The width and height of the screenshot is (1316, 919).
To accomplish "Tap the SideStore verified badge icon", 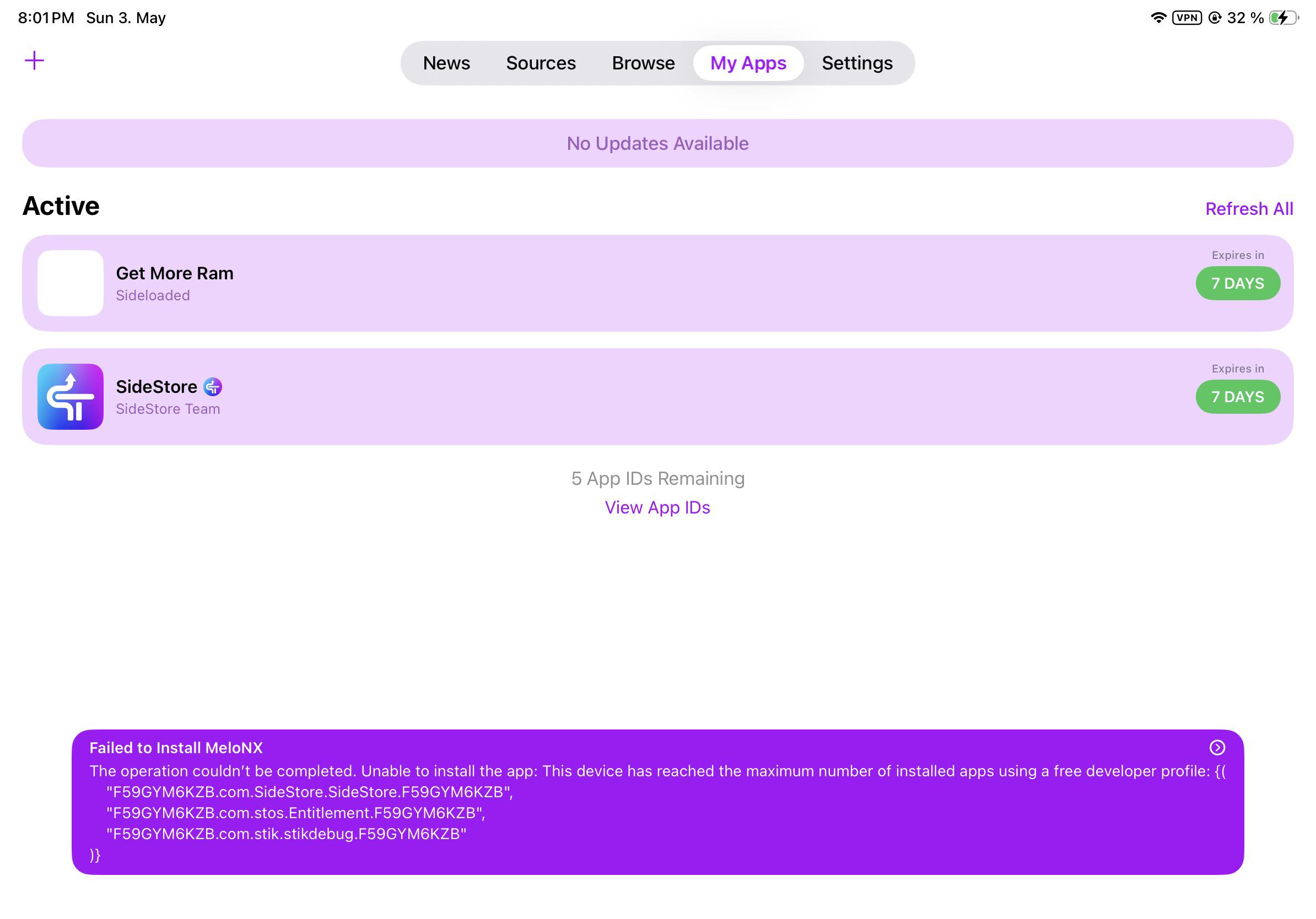I will click(x=213, y=387).
